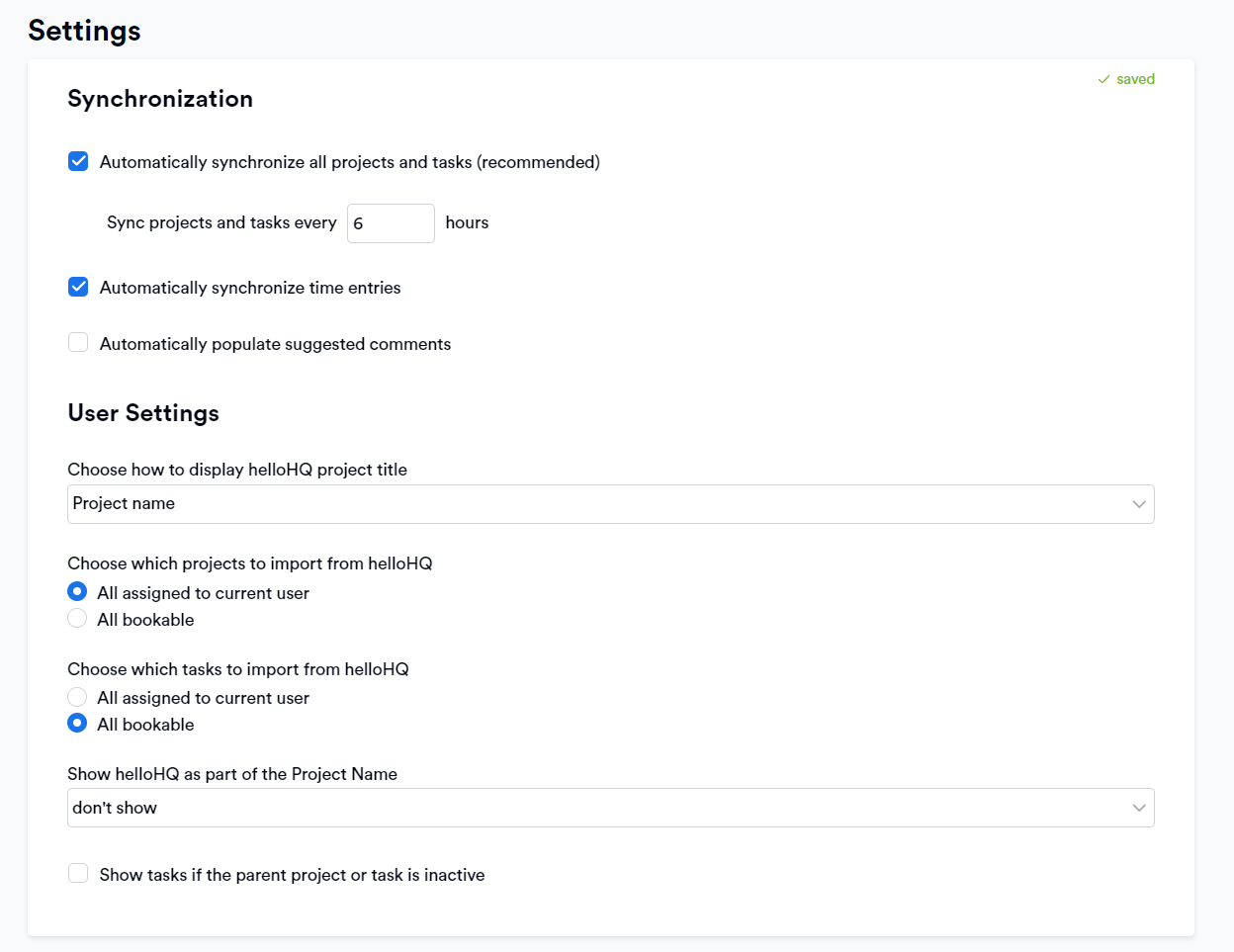Click chevron arrow of don't show dropdown

[x=1139, y=808]
